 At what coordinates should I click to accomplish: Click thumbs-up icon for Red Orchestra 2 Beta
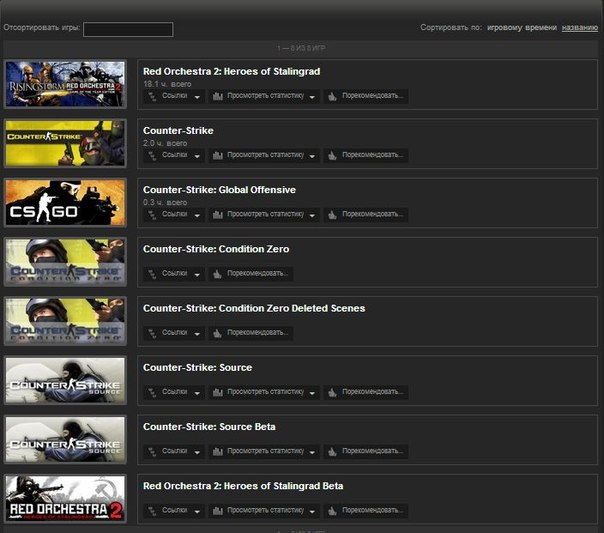331,510
